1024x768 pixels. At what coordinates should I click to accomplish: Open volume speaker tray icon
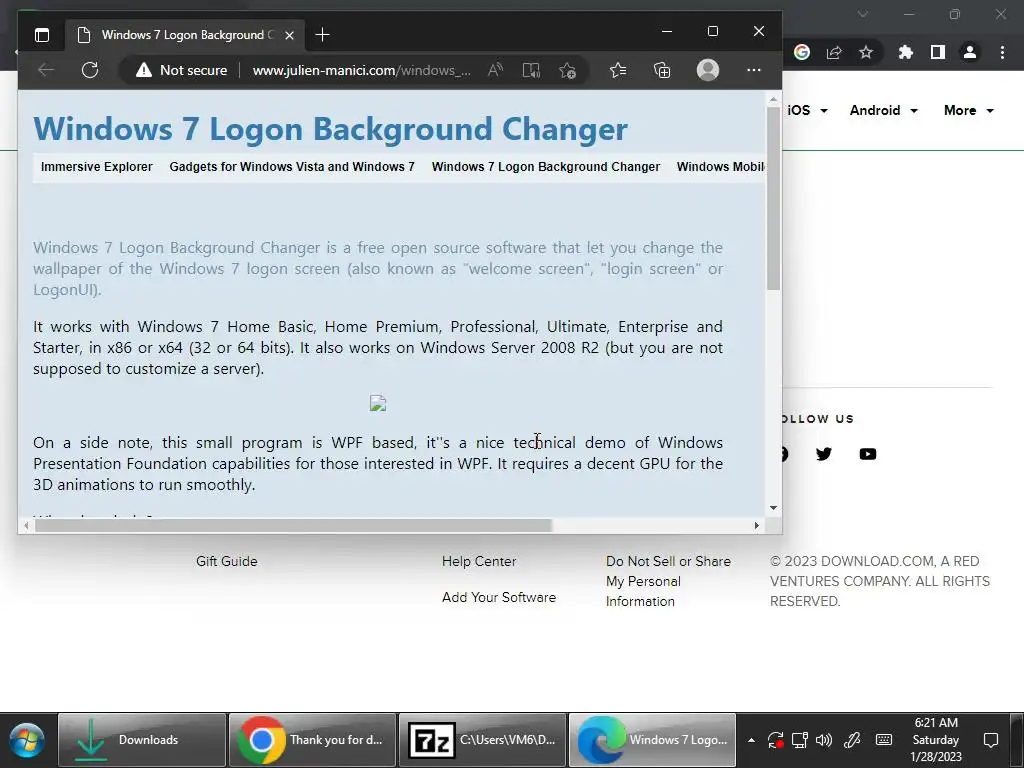[824, 740]
